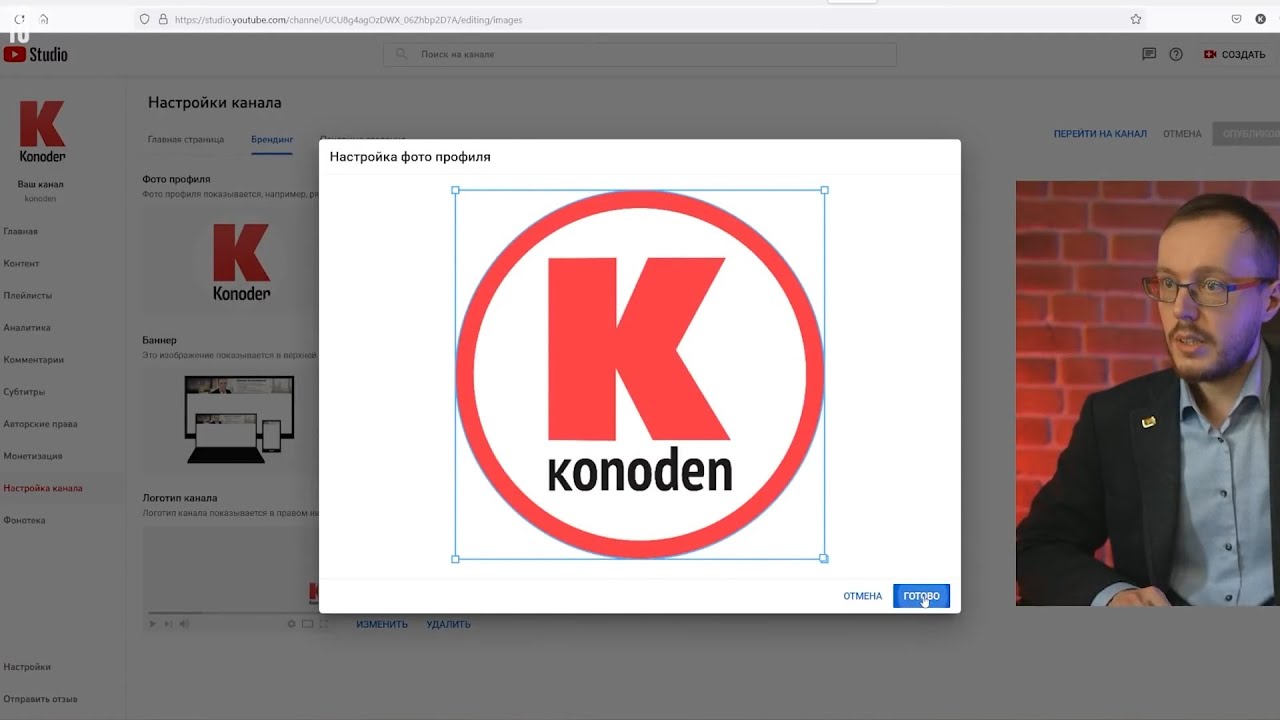Click Изменить under channel logo

pyautogui.click(x=382, y=624)
